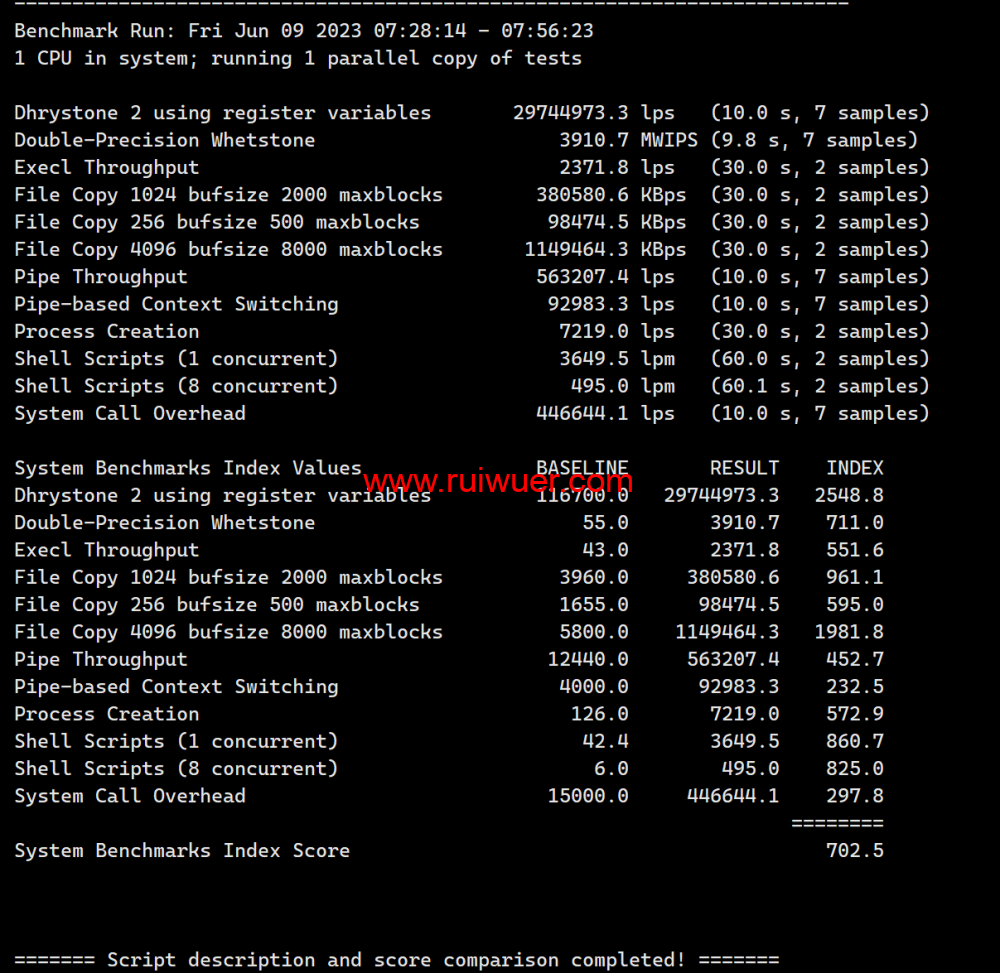Click the 'Script description and score comparison completed' line
This screenshot has width=1000, height=973.
396,960
